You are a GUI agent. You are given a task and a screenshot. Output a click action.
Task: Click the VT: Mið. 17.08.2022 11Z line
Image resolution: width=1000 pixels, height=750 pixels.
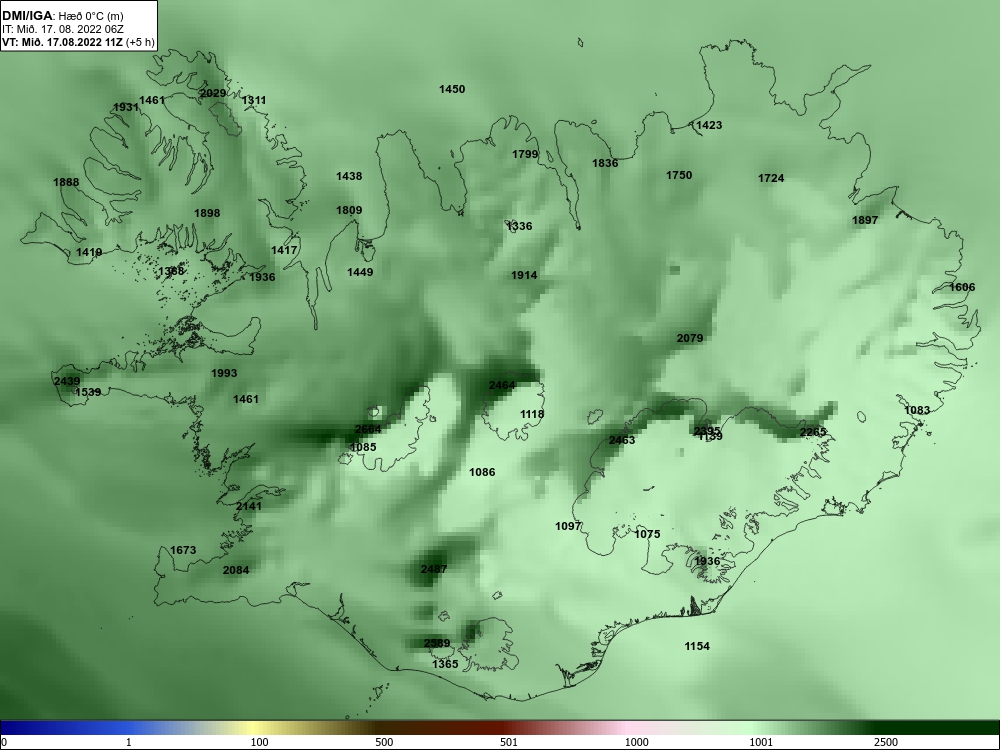coord(78,42)
